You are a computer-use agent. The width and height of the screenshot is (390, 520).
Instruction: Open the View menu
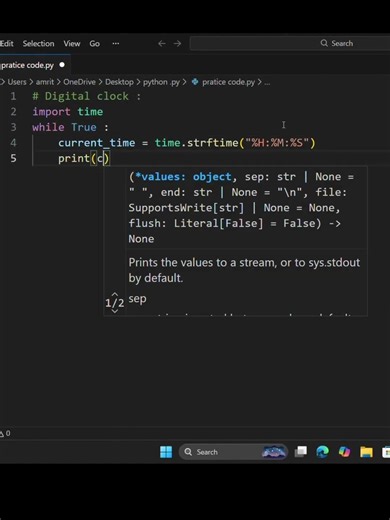72,44
